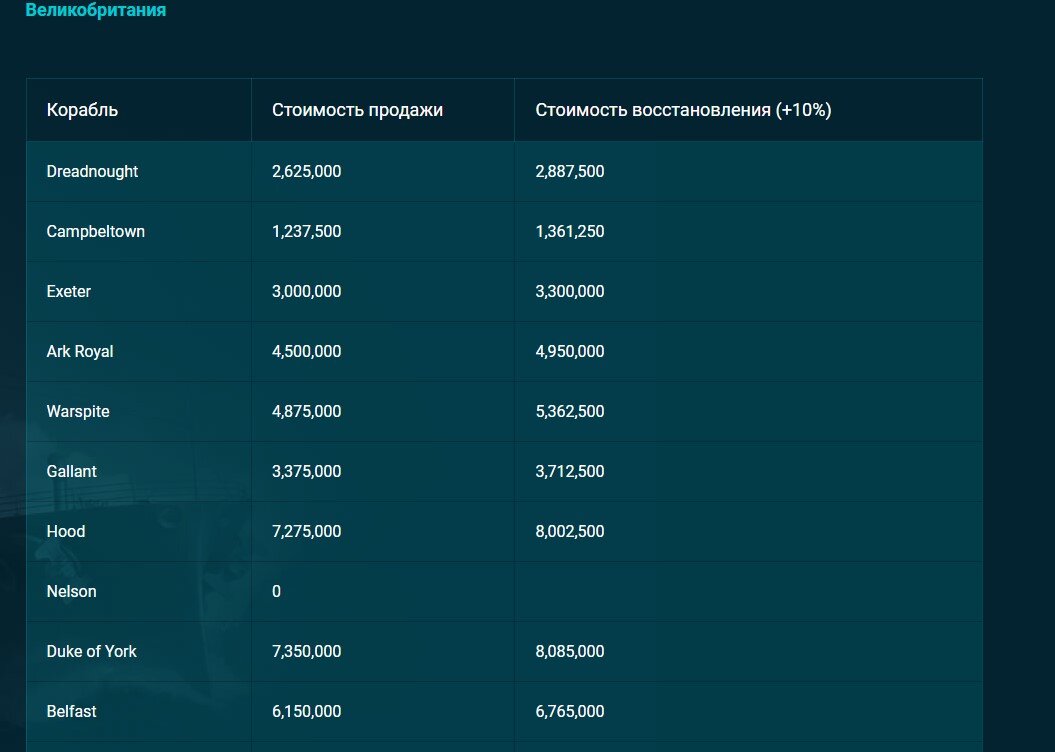Select the Стоимость восстановления (+10%) header
1055x752 pixels.
coord(683,110)
